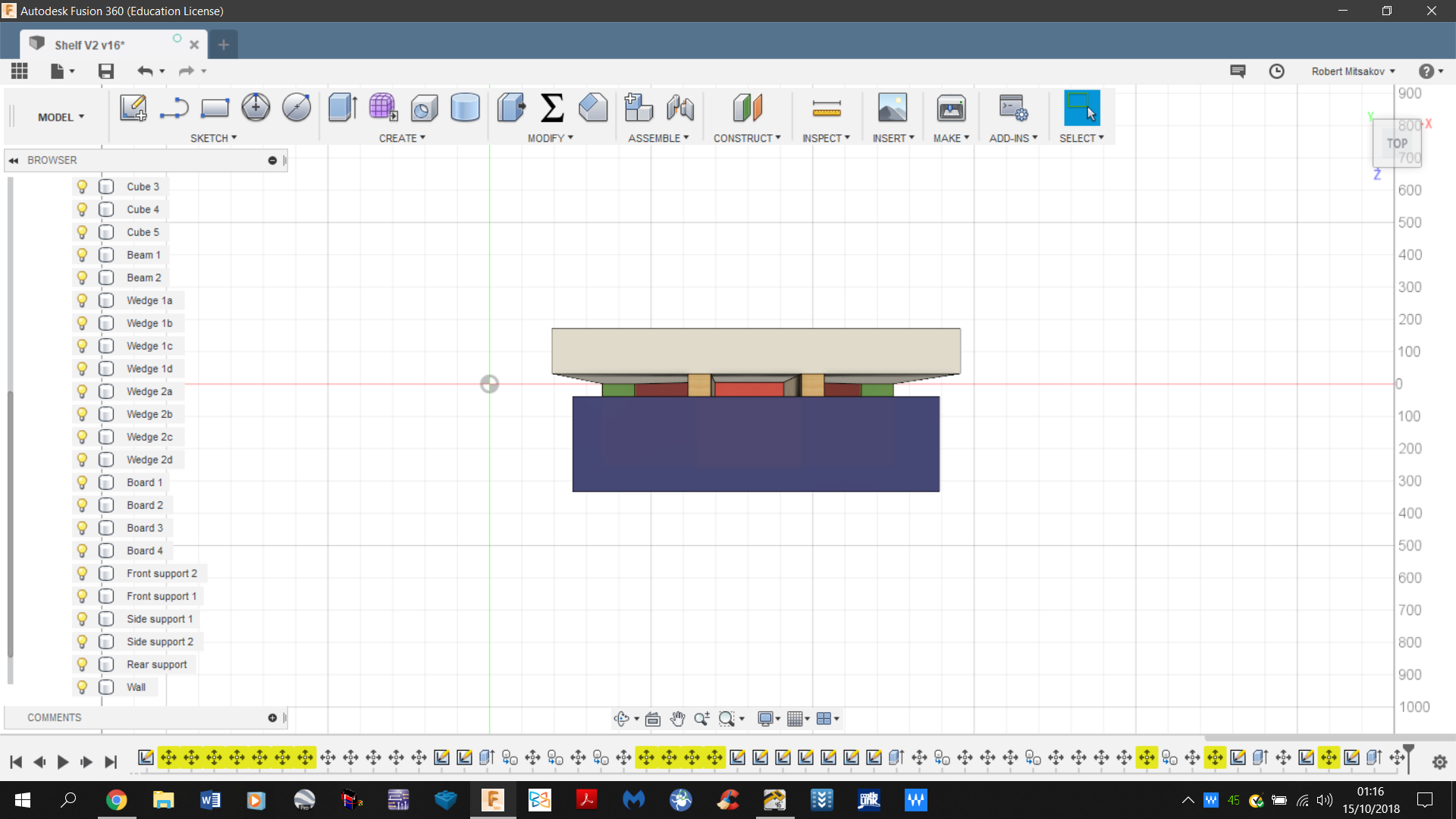The height and width of the screenshot is (819, 1456).
Task: Open the ASSEMBLE dropdown menu
Action: point(658,138)
